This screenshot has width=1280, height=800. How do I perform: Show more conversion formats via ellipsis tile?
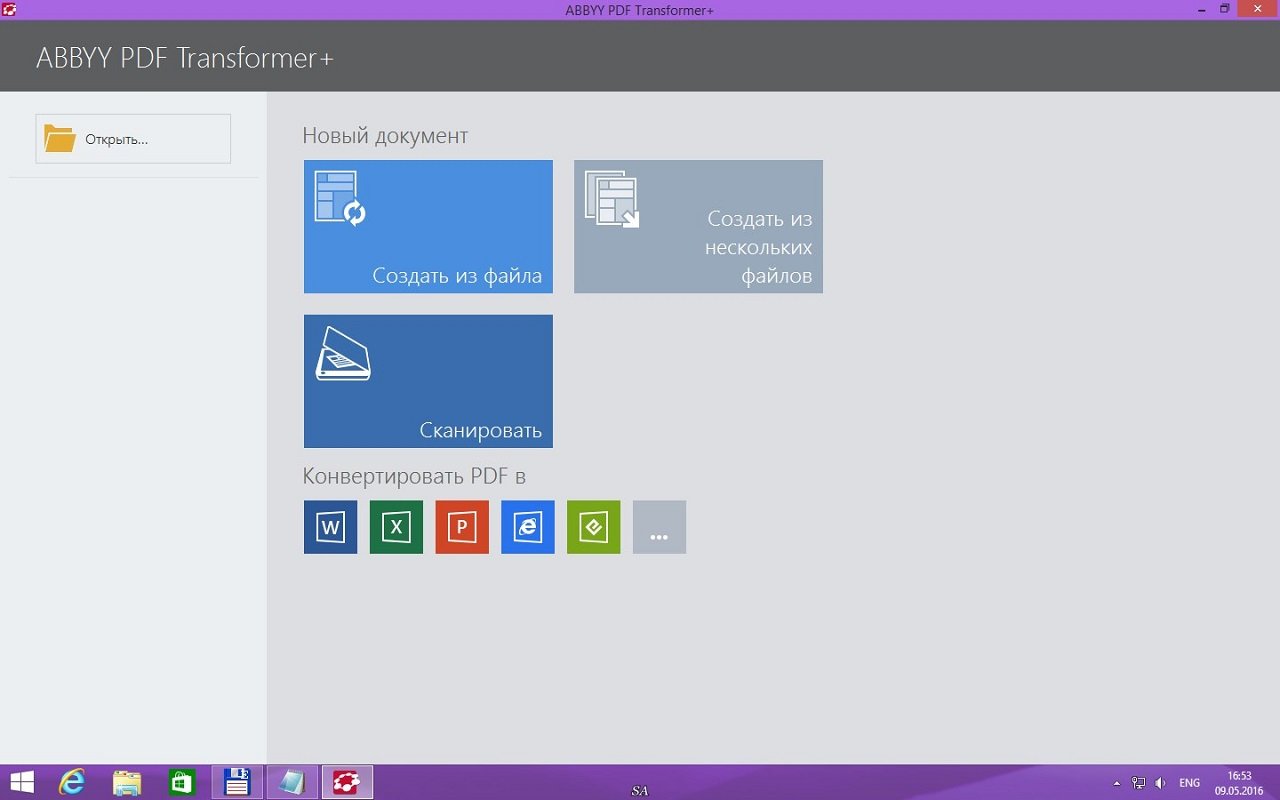pyautogui.click(x=659, y=527)
